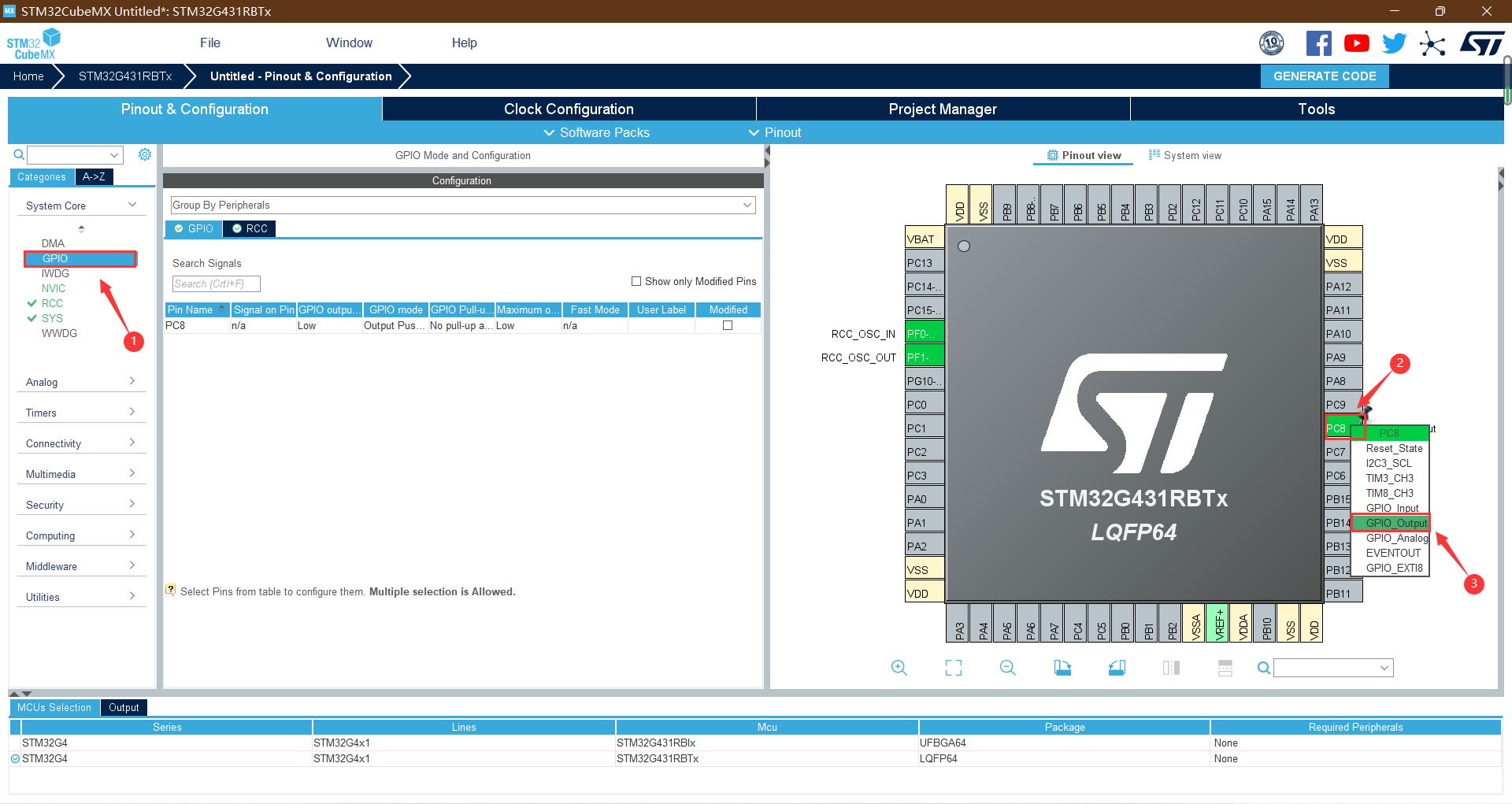This screenshot has height=804, width=1512.
Task: Open the ST YouTube channel icon
Action: click(1356, 43)
